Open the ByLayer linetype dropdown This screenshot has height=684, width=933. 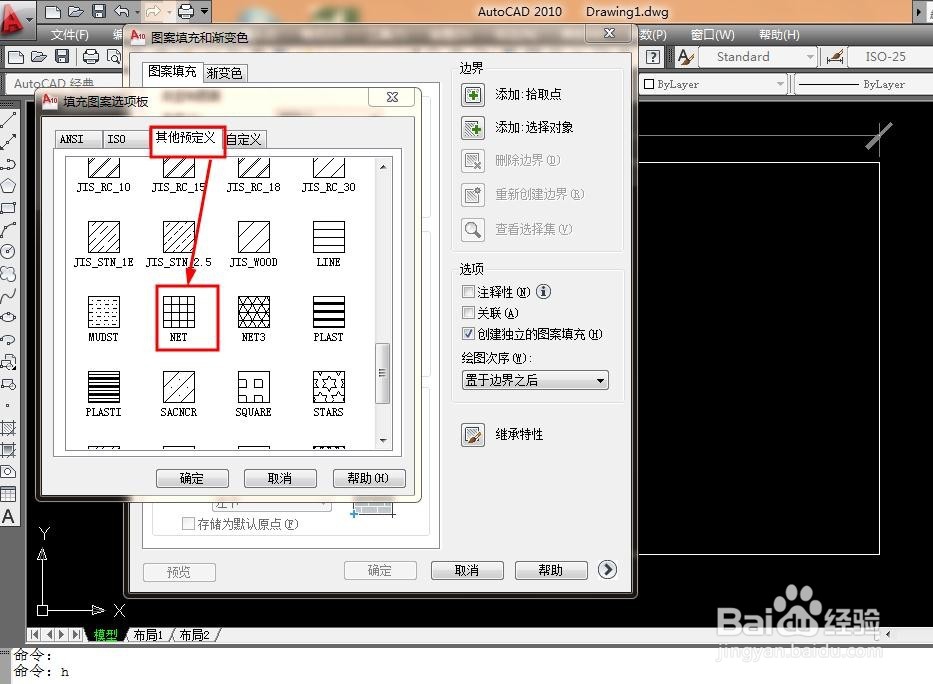(863, 84)
